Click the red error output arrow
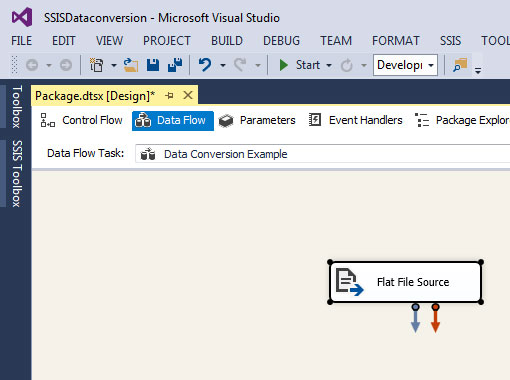This screenshot has width=510, height=380. [435, 318]
